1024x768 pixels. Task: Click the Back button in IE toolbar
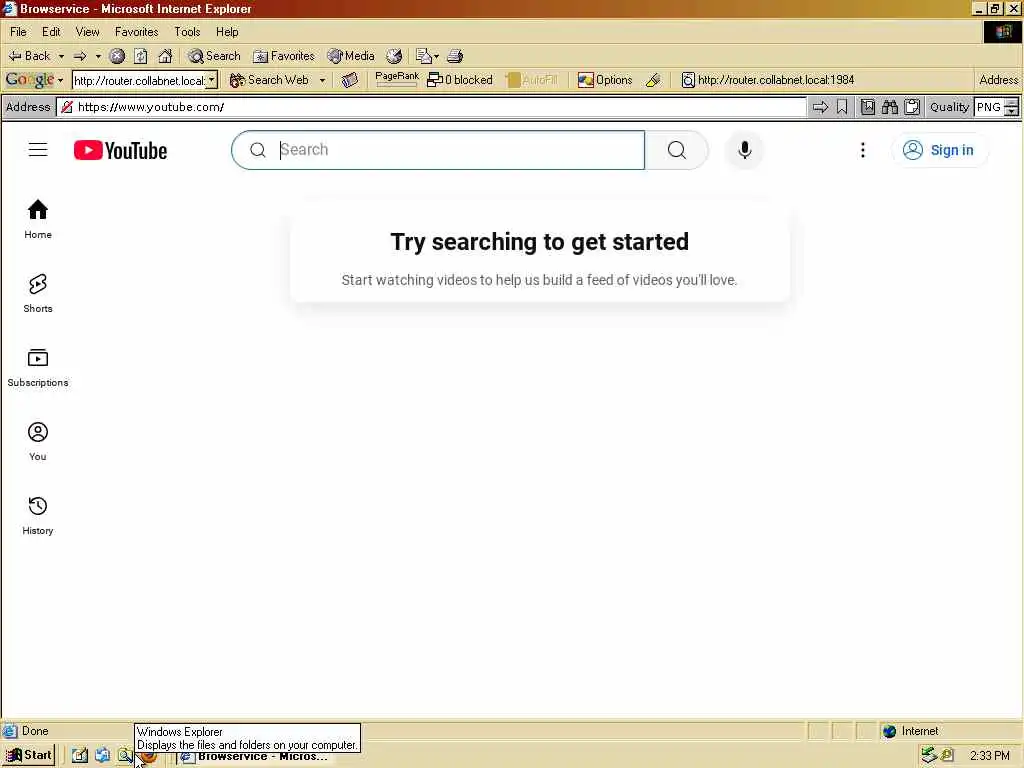(29, 56)
